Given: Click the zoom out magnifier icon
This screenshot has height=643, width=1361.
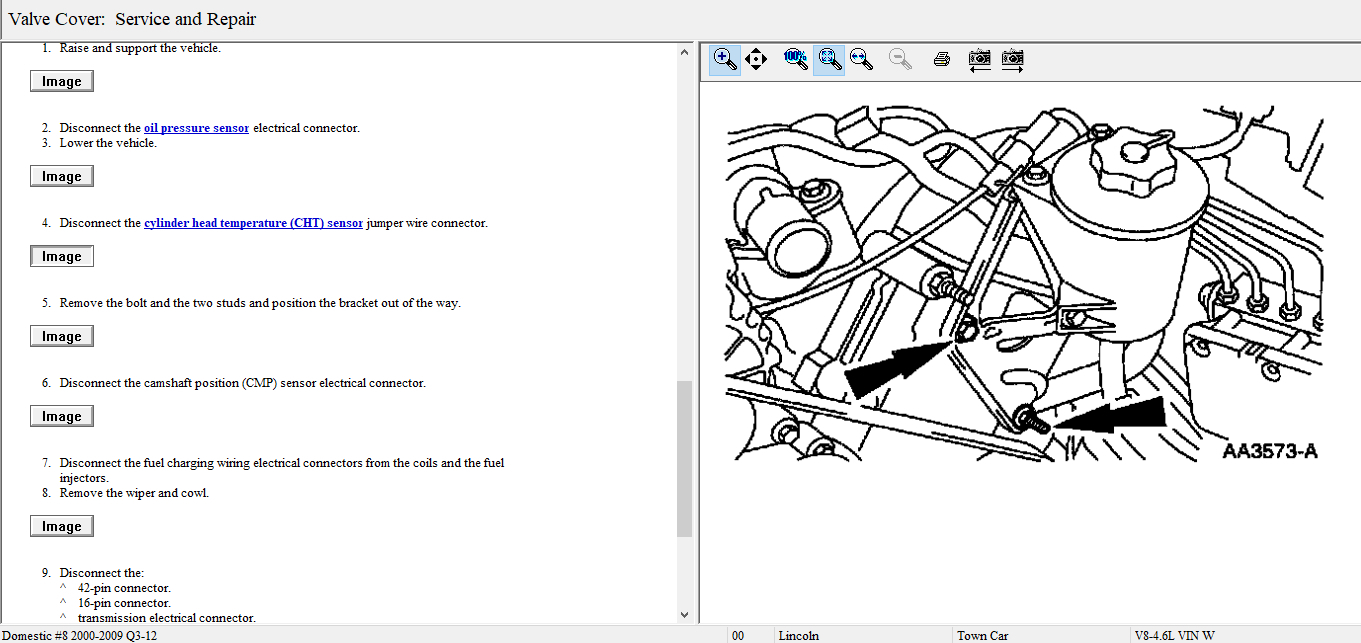Looking at the screenshot, I should (900, 59).
